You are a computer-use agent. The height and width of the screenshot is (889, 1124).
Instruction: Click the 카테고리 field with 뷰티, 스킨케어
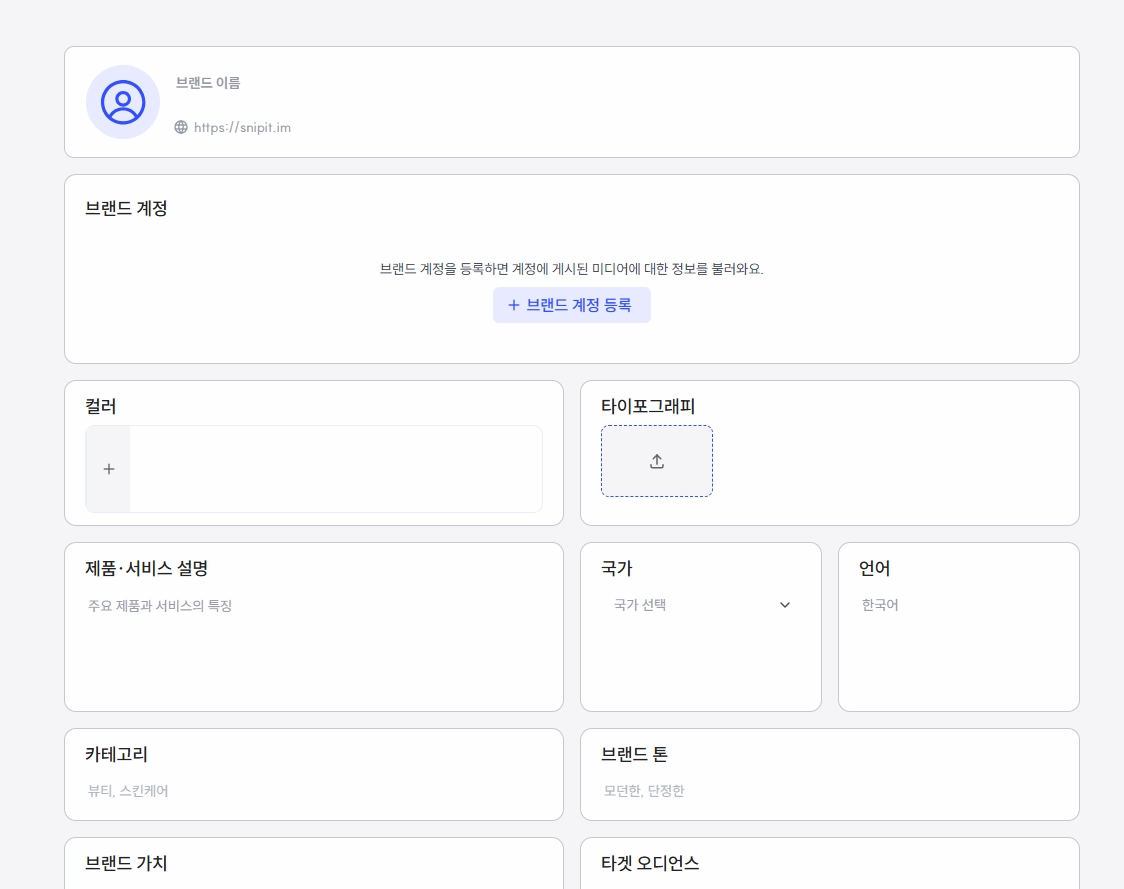pos(314,791)
